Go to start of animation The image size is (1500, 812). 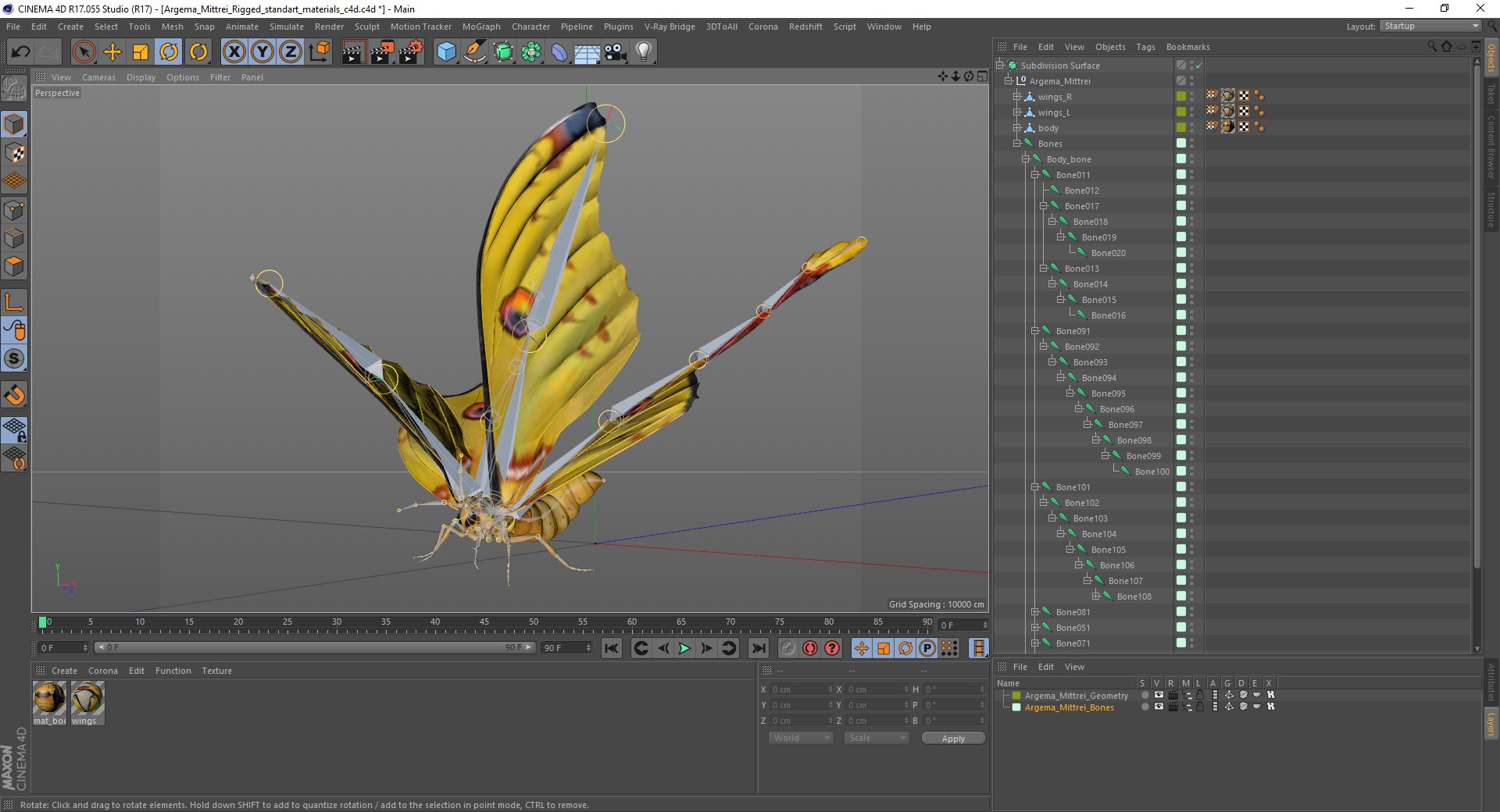point(612,648)
